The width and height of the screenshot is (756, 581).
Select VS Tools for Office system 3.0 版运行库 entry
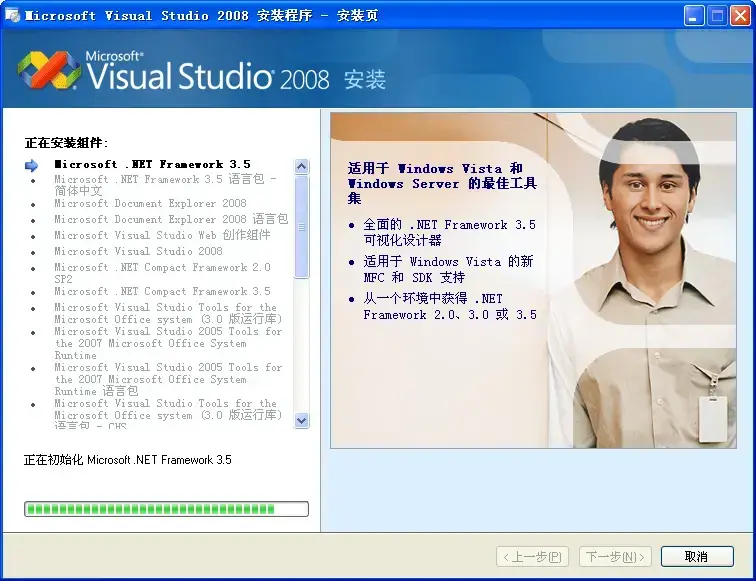(168, 313)
